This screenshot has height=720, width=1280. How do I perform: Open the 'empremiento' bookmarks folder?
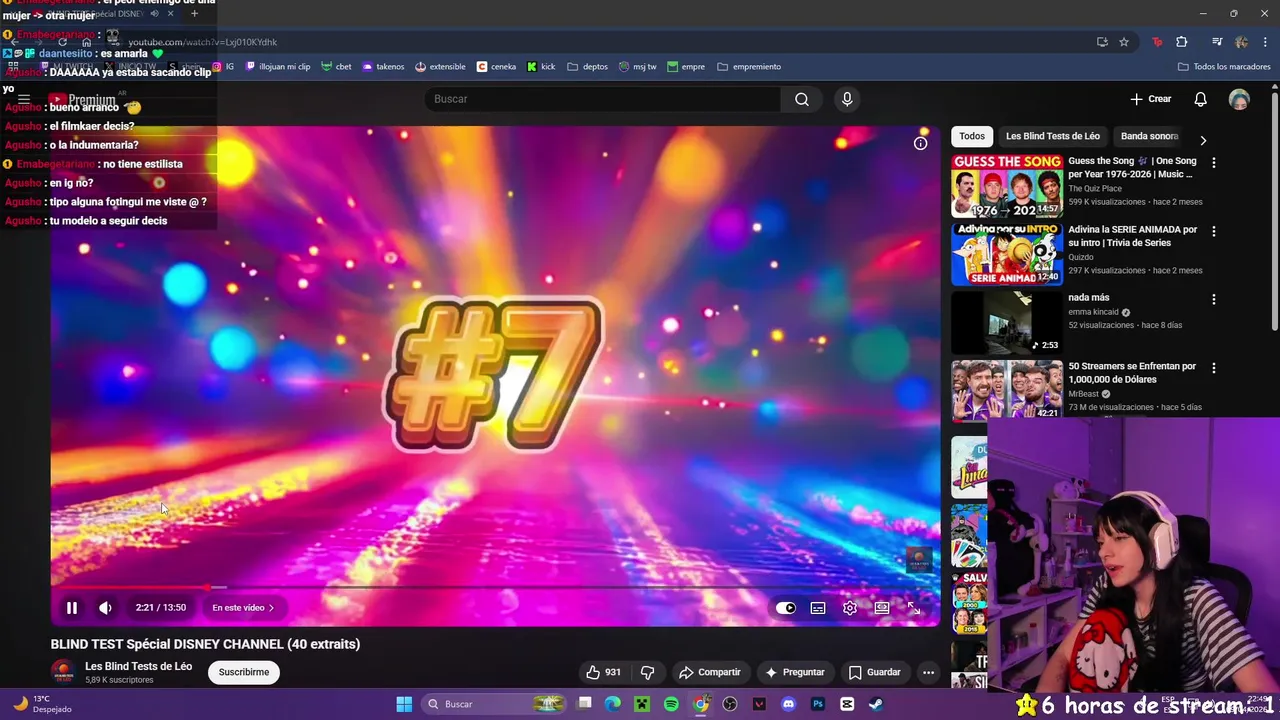[x=749, y=67]
